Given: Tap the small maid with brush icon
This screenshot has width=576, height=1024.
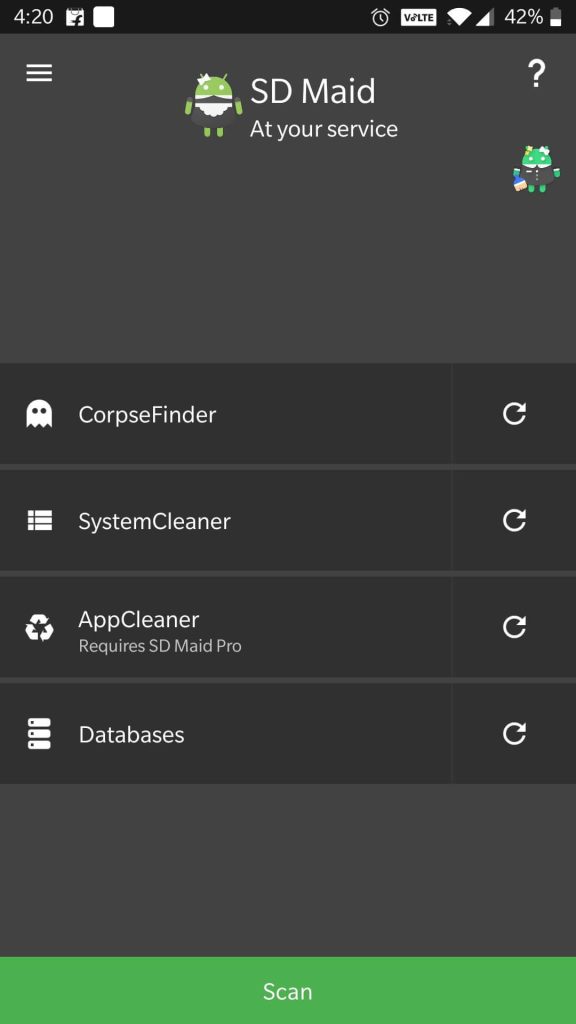Looking at the screenshot, I should pos(536,169).
